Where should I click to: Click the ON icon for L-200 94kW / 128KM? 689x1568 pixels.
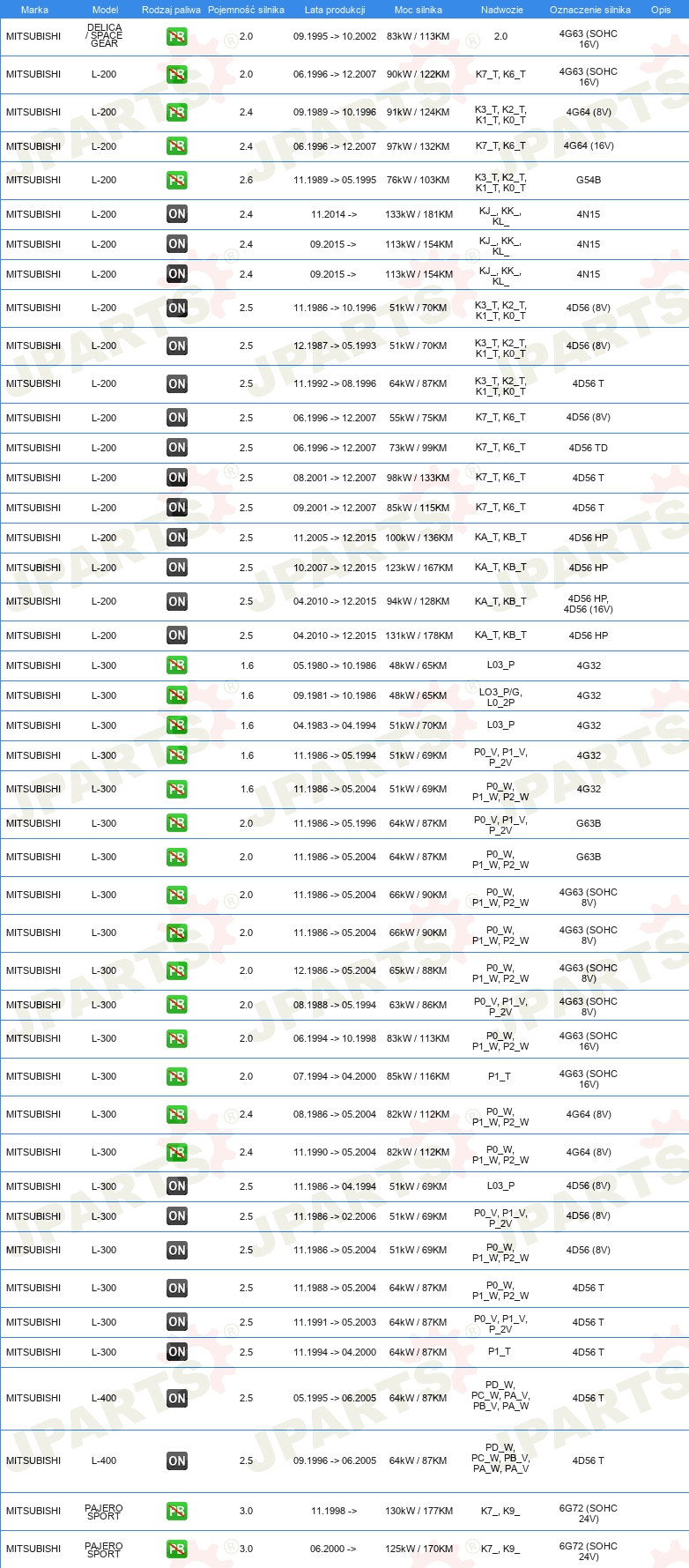coord(177,602)
